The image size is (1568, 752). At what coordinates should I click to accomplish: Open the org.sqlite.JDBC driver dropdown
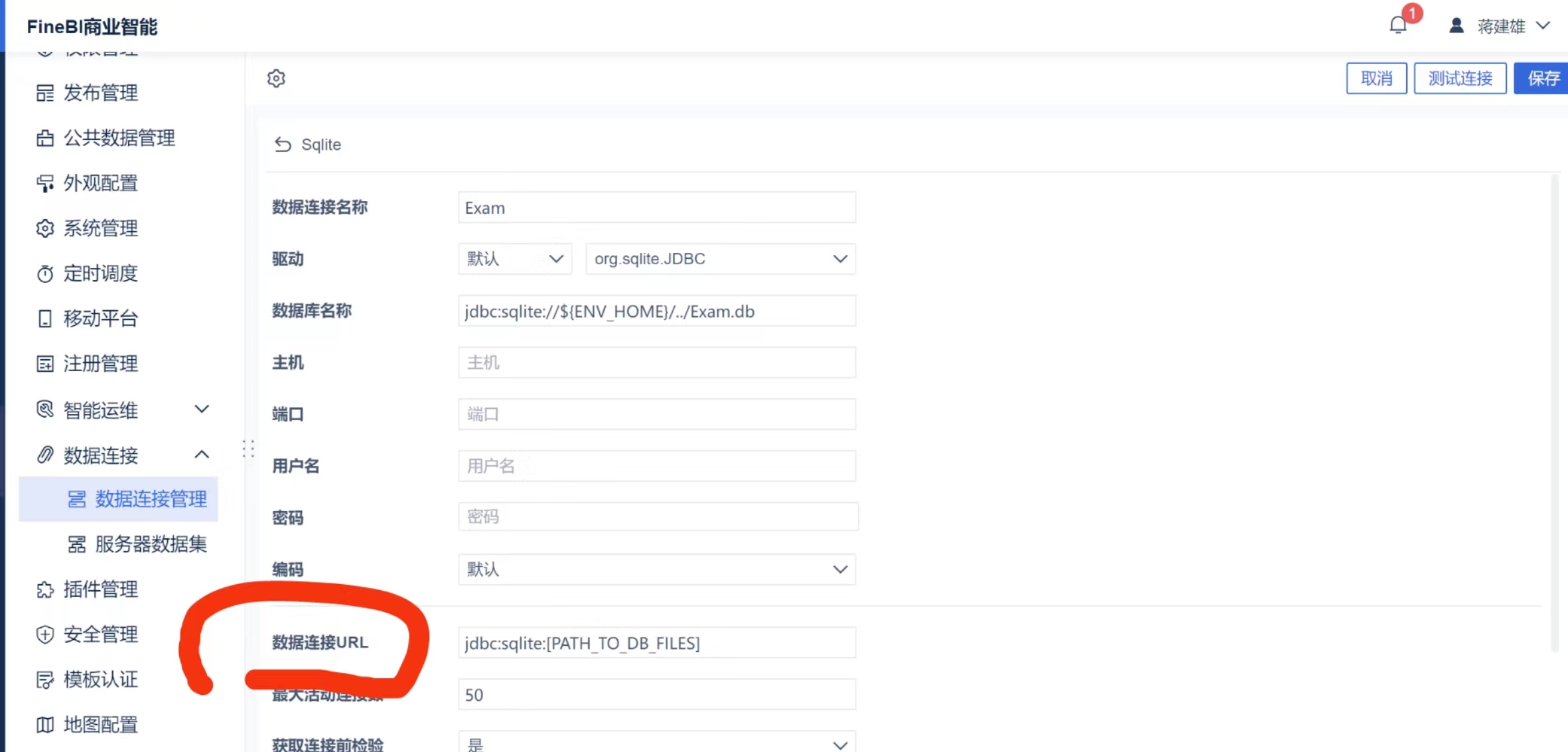pos(721,259)
